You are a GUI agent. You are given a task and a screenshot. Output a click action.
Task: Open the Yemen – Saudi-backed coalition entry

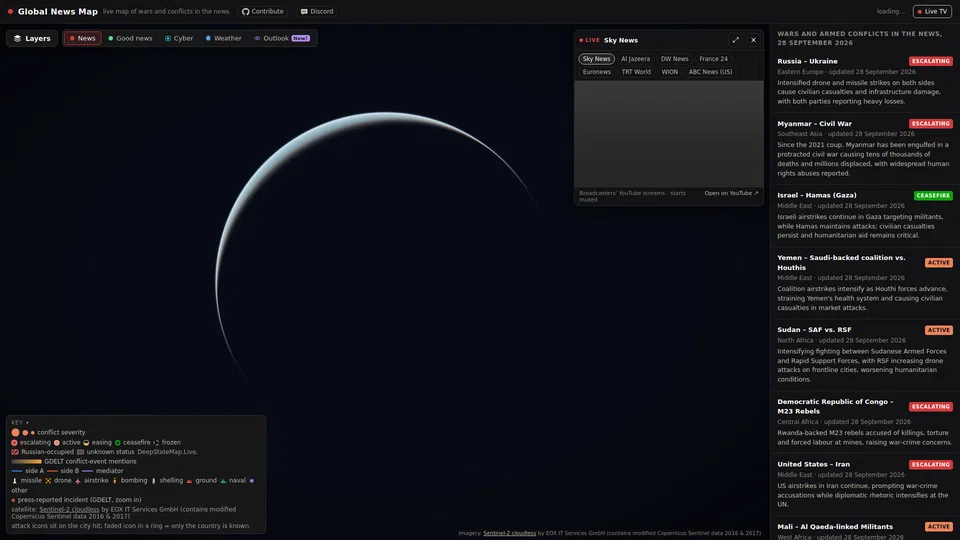[864, 282]
